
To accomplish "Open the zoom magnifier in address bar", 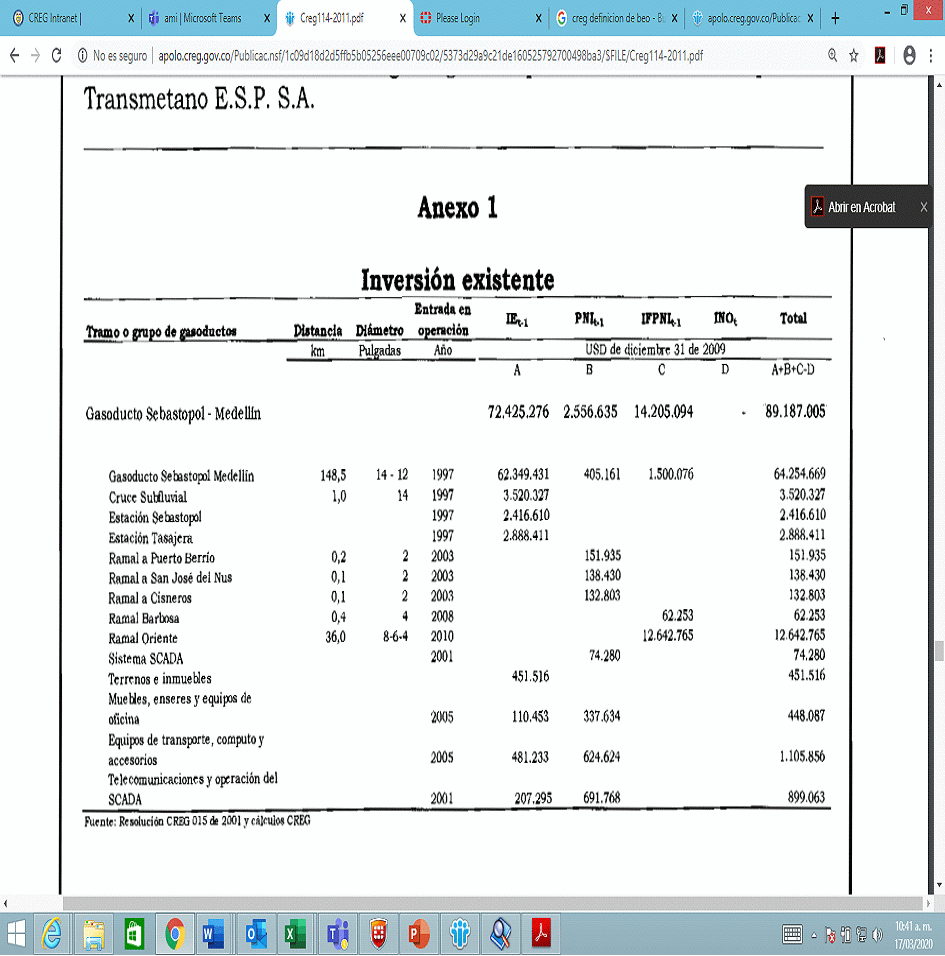I will (x=832, y=57).
